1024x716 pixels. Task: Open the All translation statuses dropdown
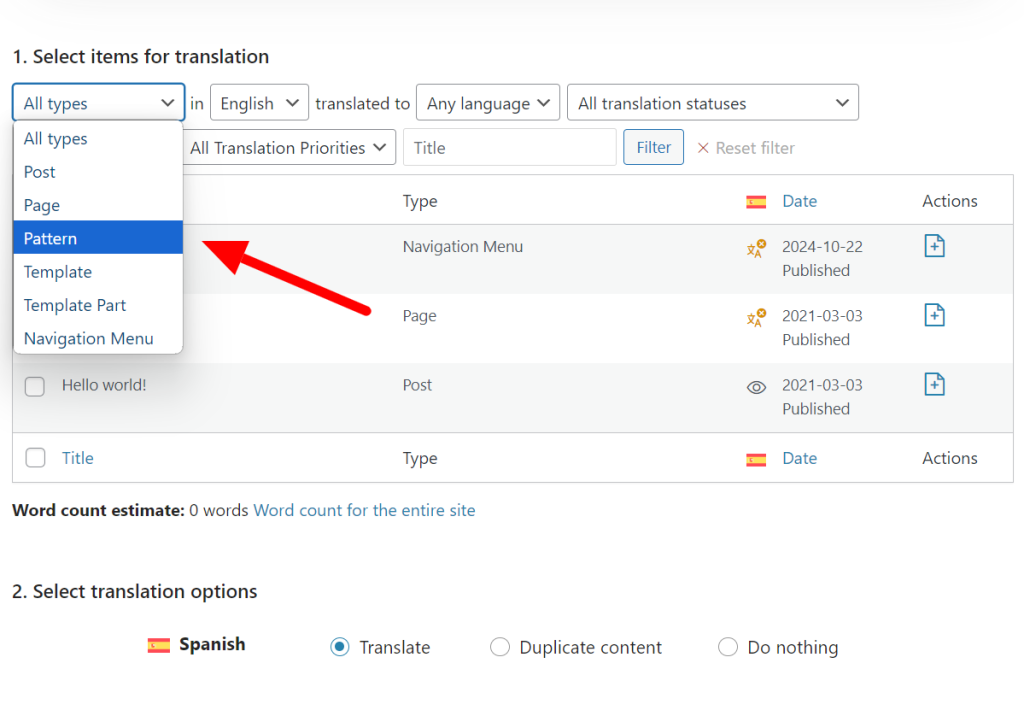pyautogui.click(x=712, y=103)
